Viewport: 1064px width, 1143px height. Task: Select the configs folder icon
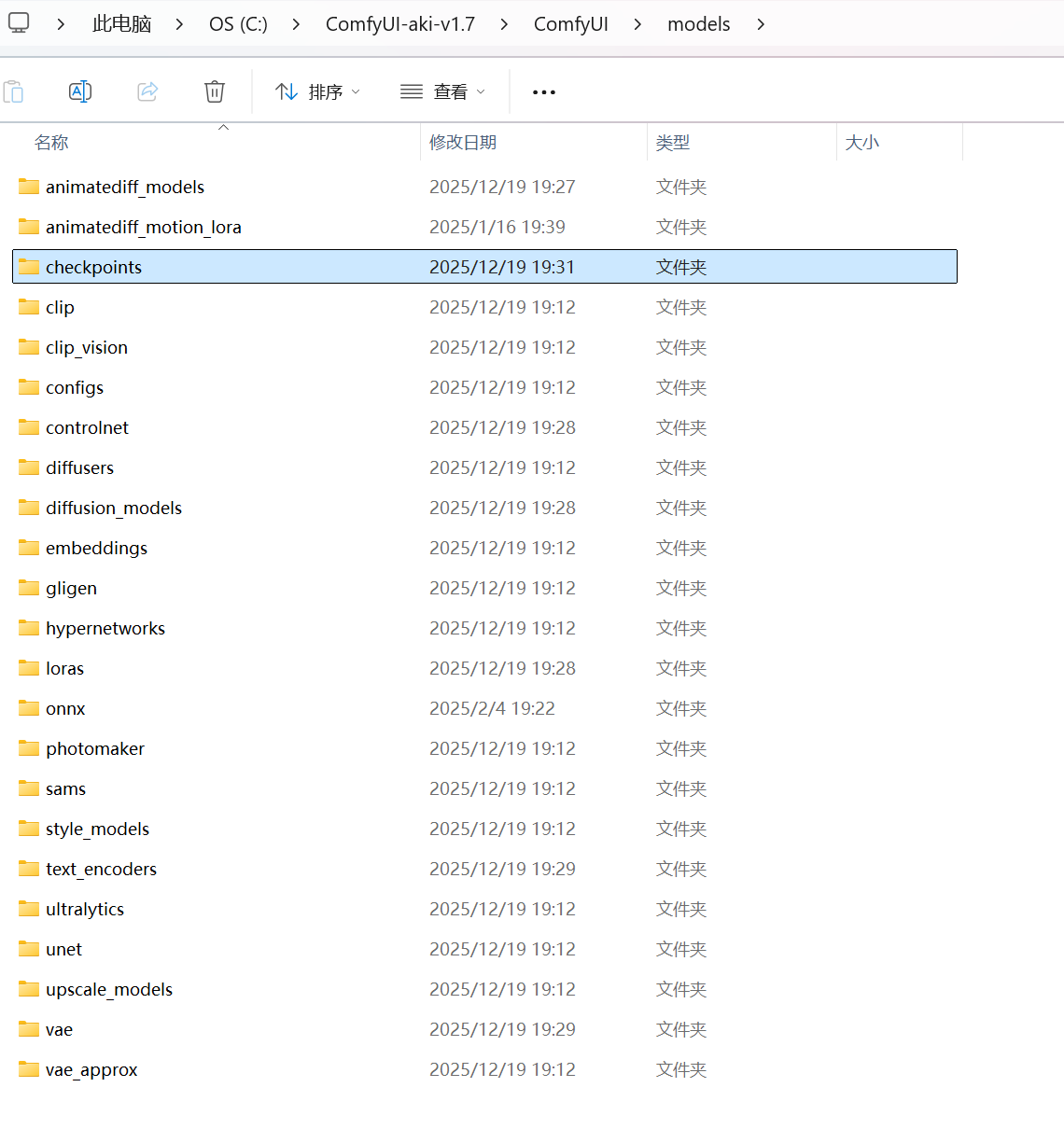29,387
